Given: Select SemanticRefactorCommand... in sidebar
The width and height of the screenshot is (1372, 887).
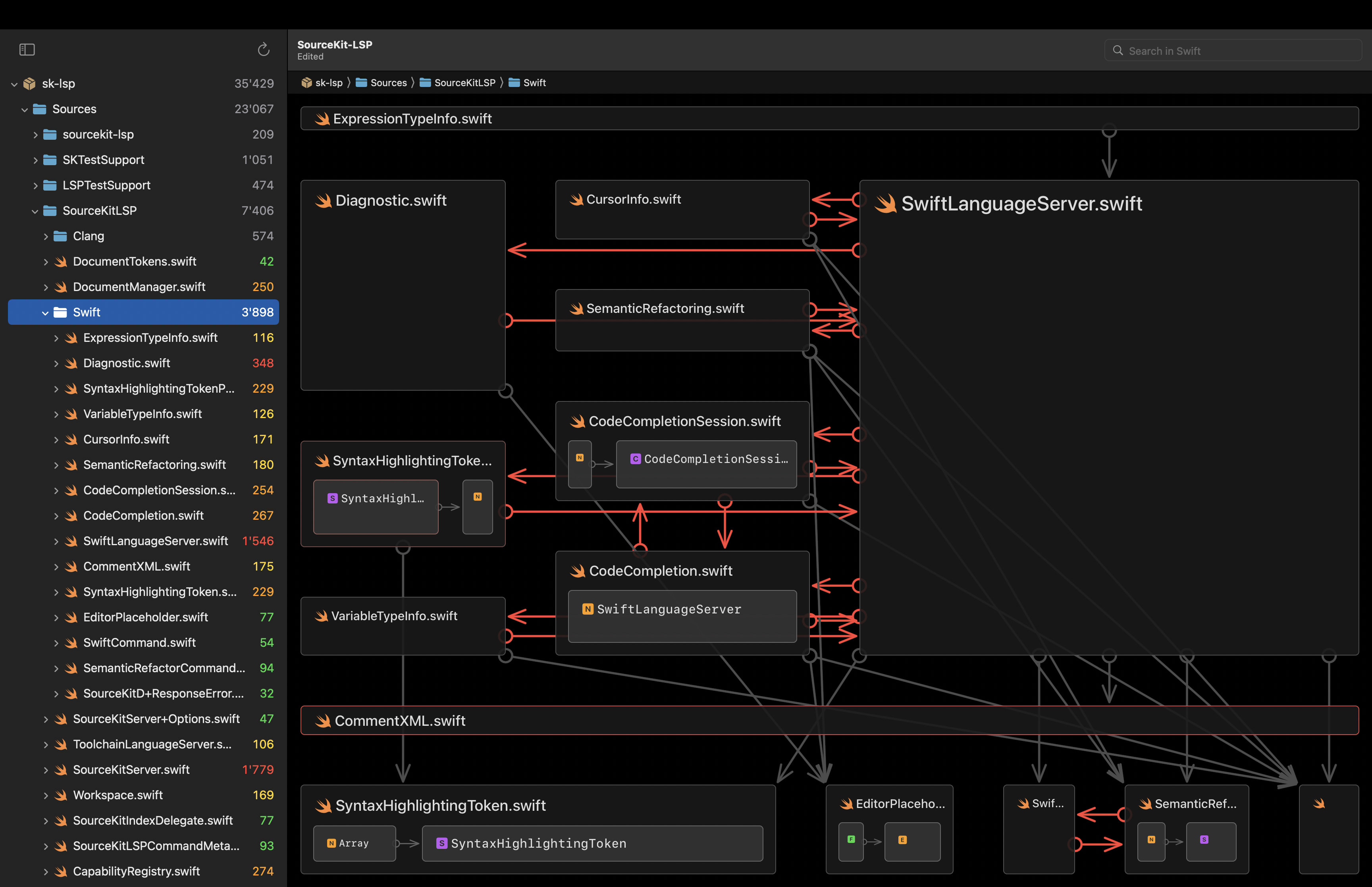Looking at the screenshot, I should (x=143, y=668).
